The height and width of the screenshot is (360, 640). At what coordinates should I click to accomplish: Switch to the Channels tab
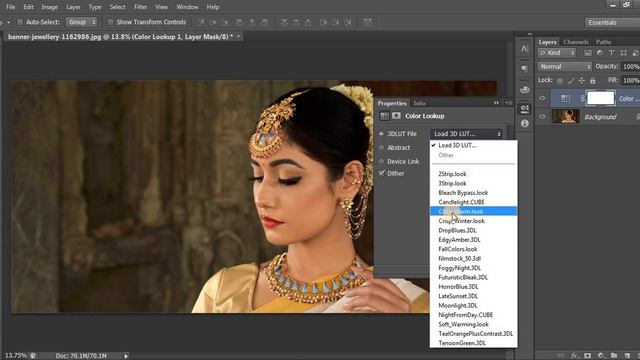(x=576, y=42)
